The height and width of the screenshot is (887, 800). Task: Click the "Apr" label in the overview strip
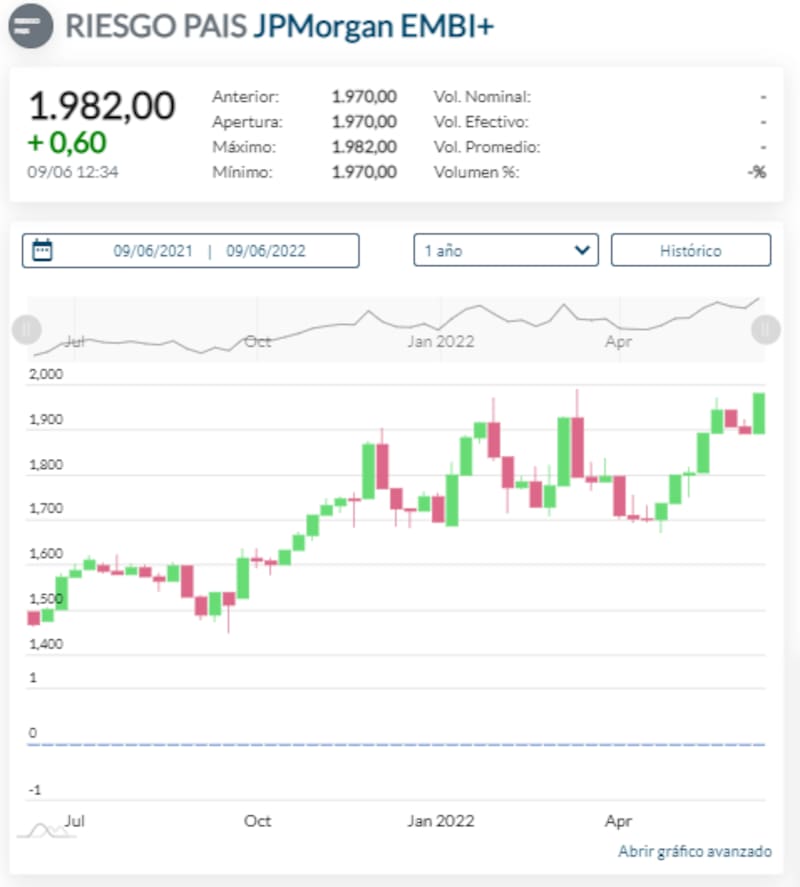(618, 341)
